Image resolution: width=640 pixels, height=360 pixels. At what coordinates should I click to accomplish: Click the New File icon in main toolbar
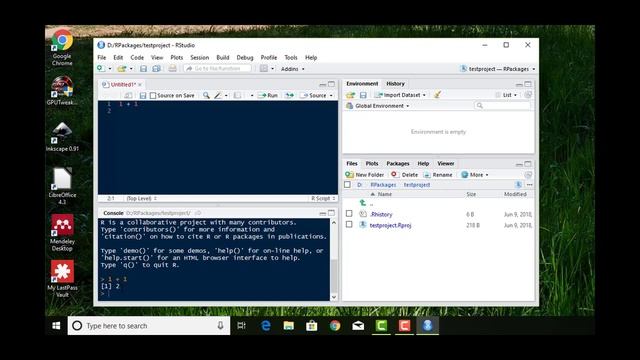pos(101,69)
